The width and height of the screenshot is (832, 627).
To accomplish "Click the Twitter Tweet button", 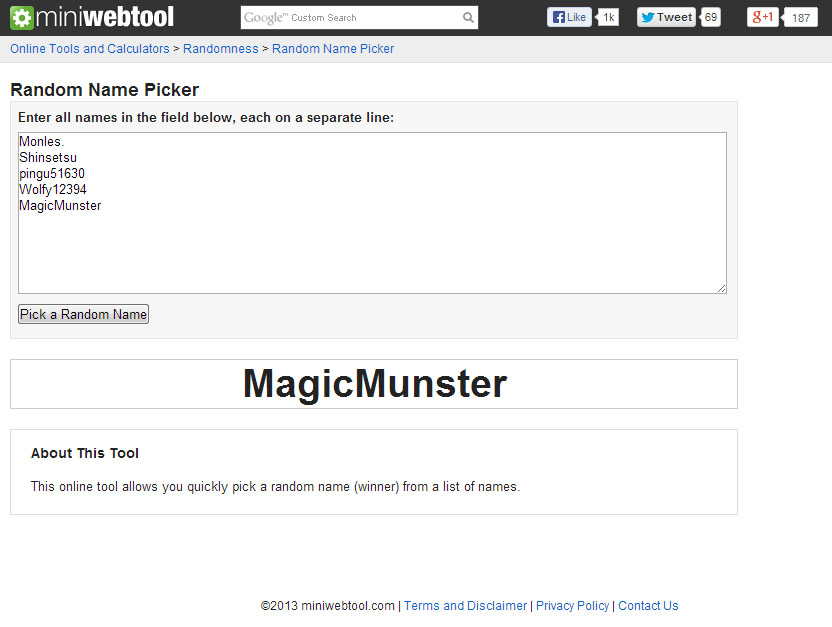I will [x=666, y=17].
